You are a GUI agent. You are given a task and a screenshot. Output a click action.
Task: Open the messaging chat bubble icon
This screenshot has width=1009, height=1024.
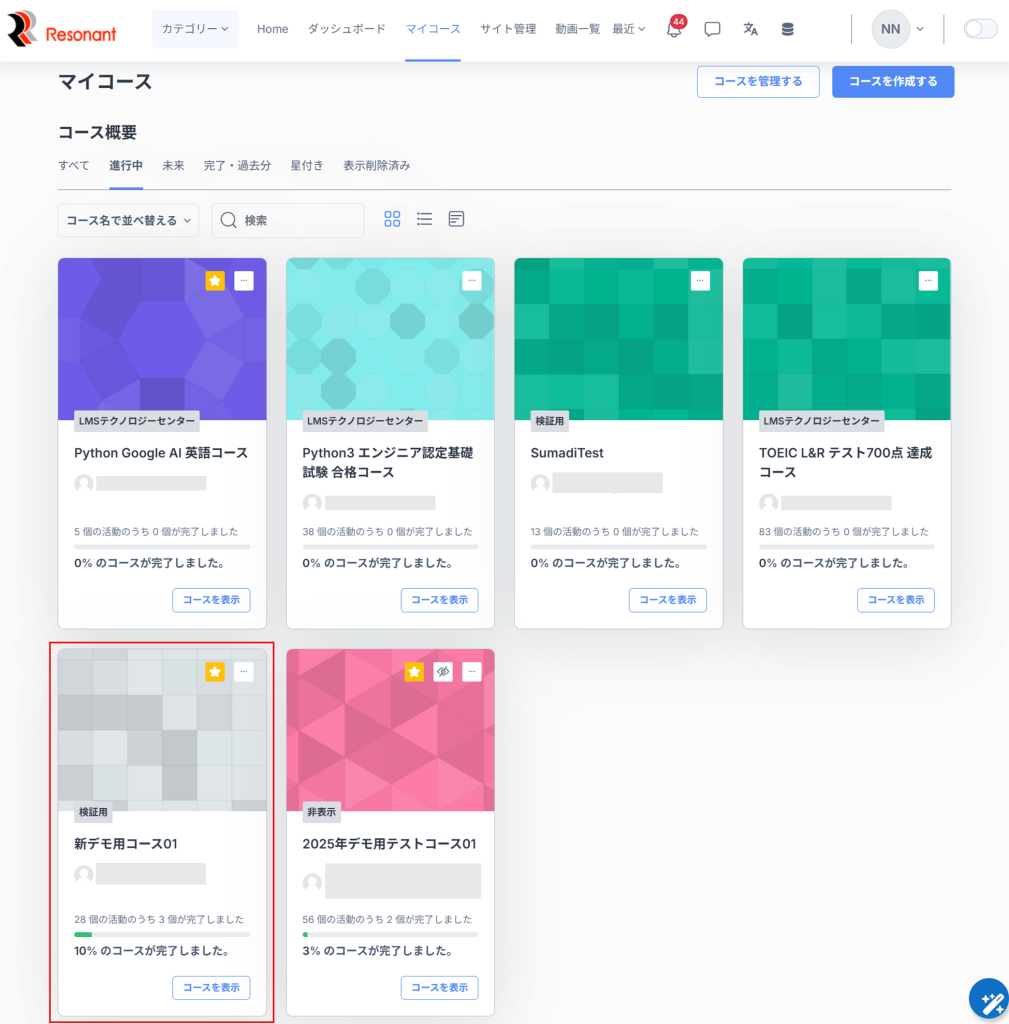(712, 29)
